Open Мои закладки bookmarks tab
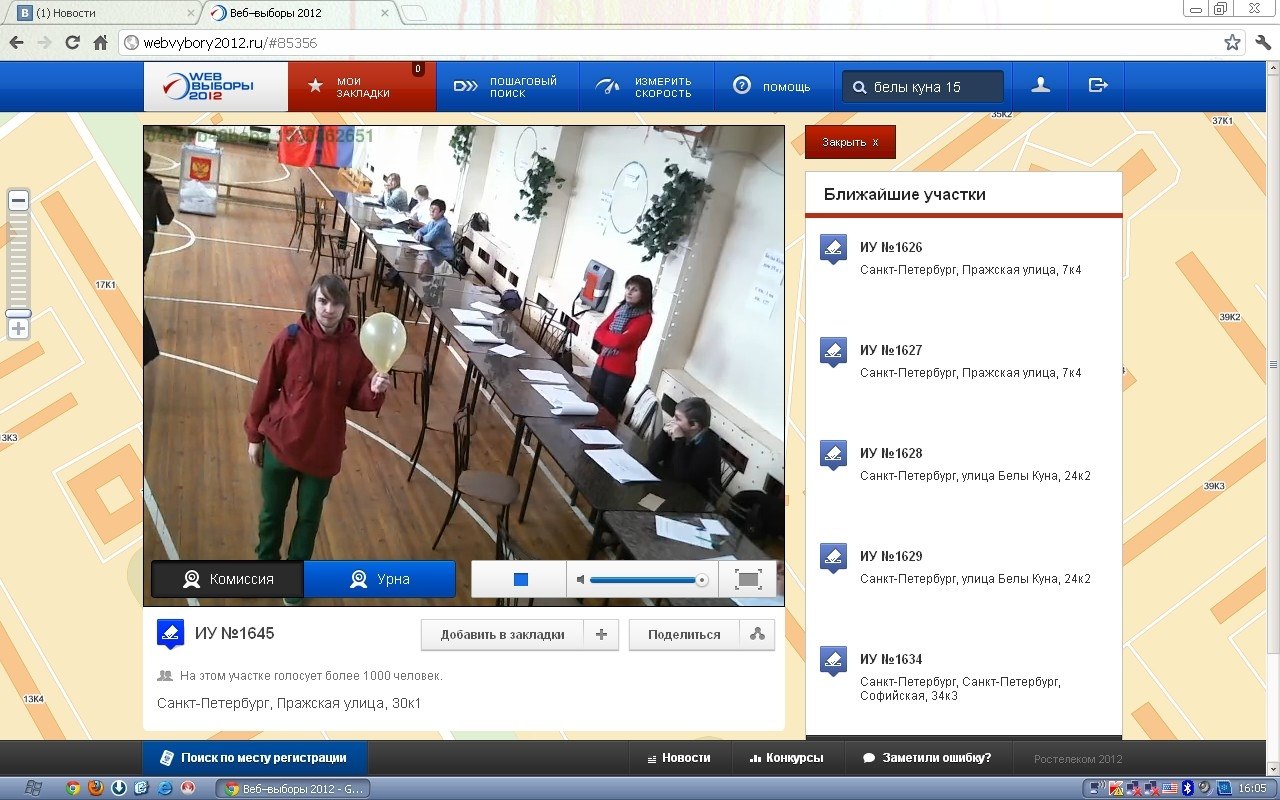 tap(362, 87)
